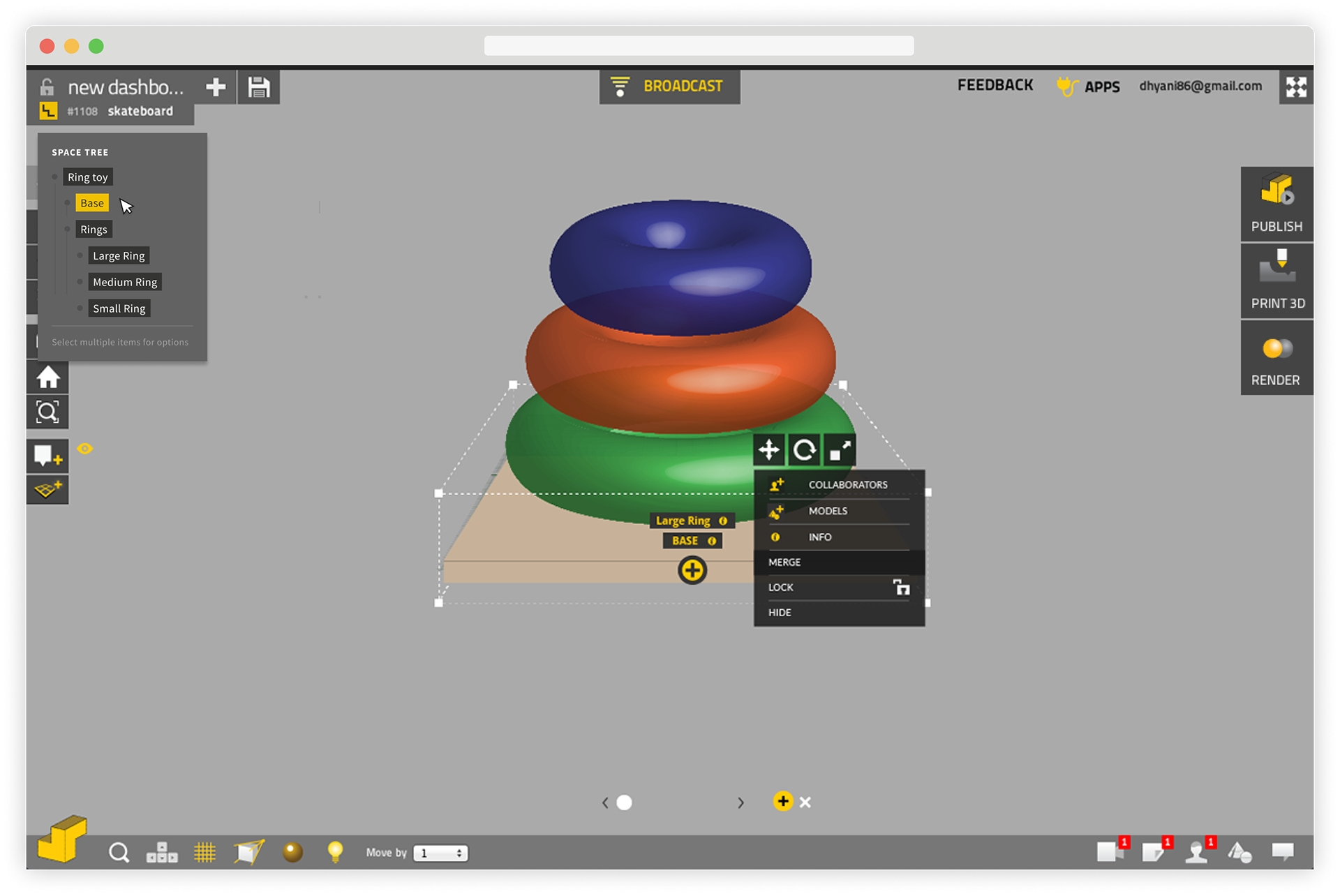This screenshot has height=896, width=1340.
Task: Click info icon on BASE label
Action: (x=712, y=541)
